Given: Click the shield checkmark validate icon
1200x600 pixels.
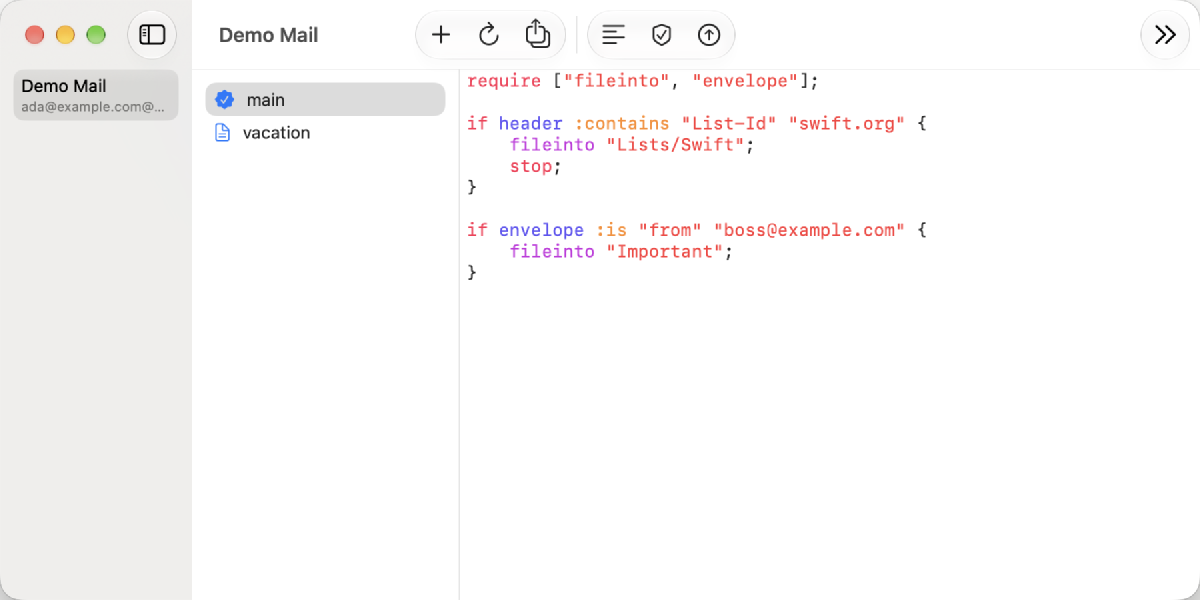Looking at the screenshot, I should pos(661,35).
